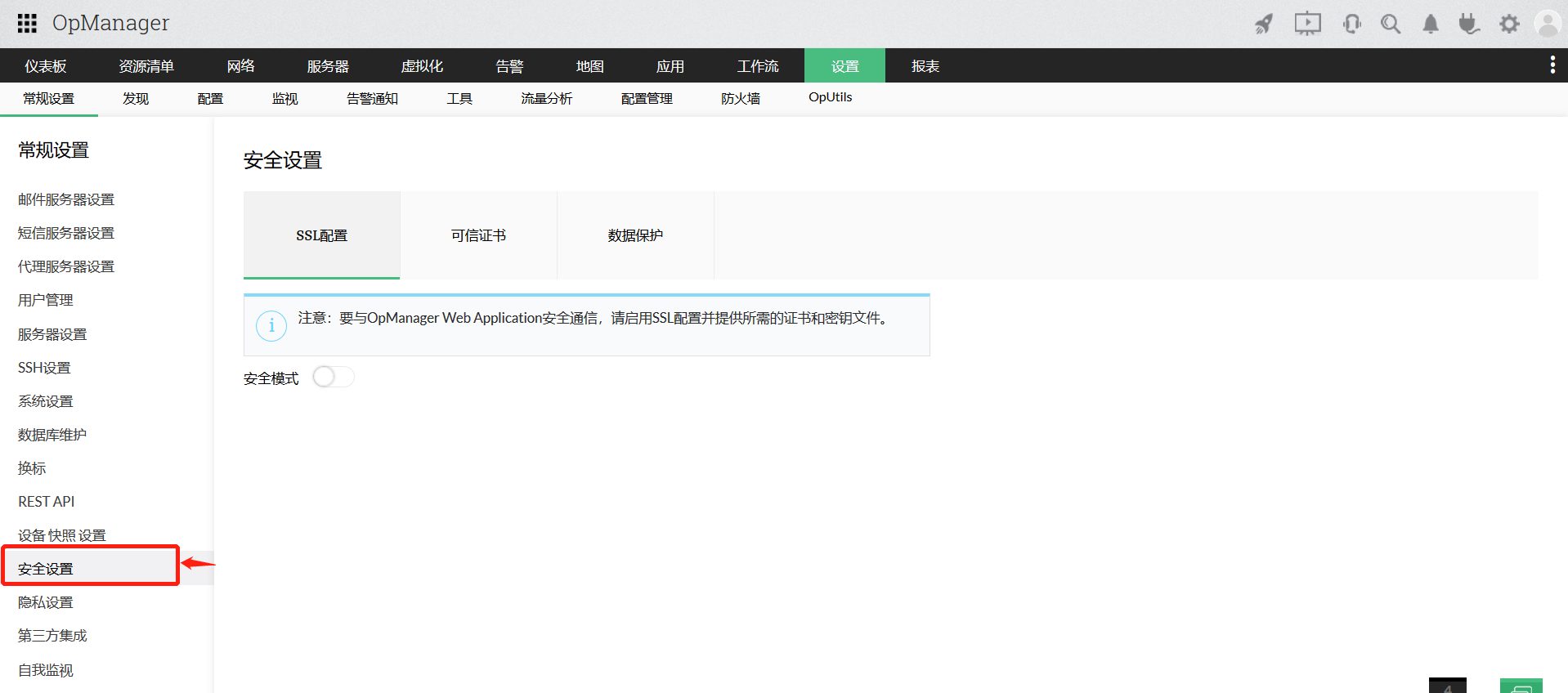Open the 告警 main menu
Image resolution: width=1568 pixels, height=693 pixels.
click(509, 66)
